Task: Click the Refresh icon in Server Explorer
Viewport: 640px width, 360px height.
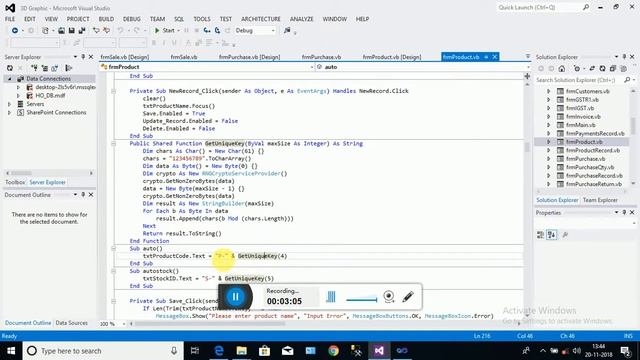Action: (10, 68)
